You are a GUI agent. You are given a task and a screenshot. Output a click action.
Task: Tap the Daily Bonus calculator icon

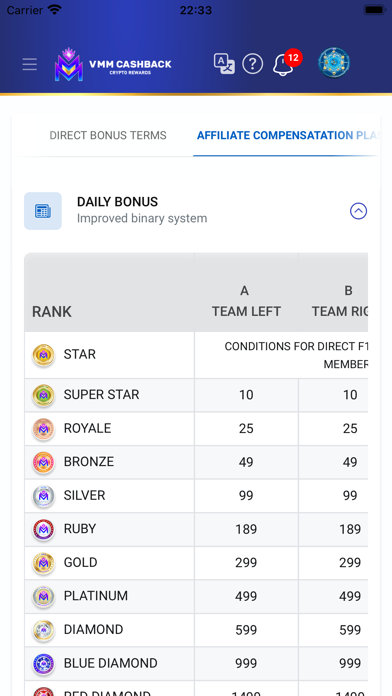(43, 211)
